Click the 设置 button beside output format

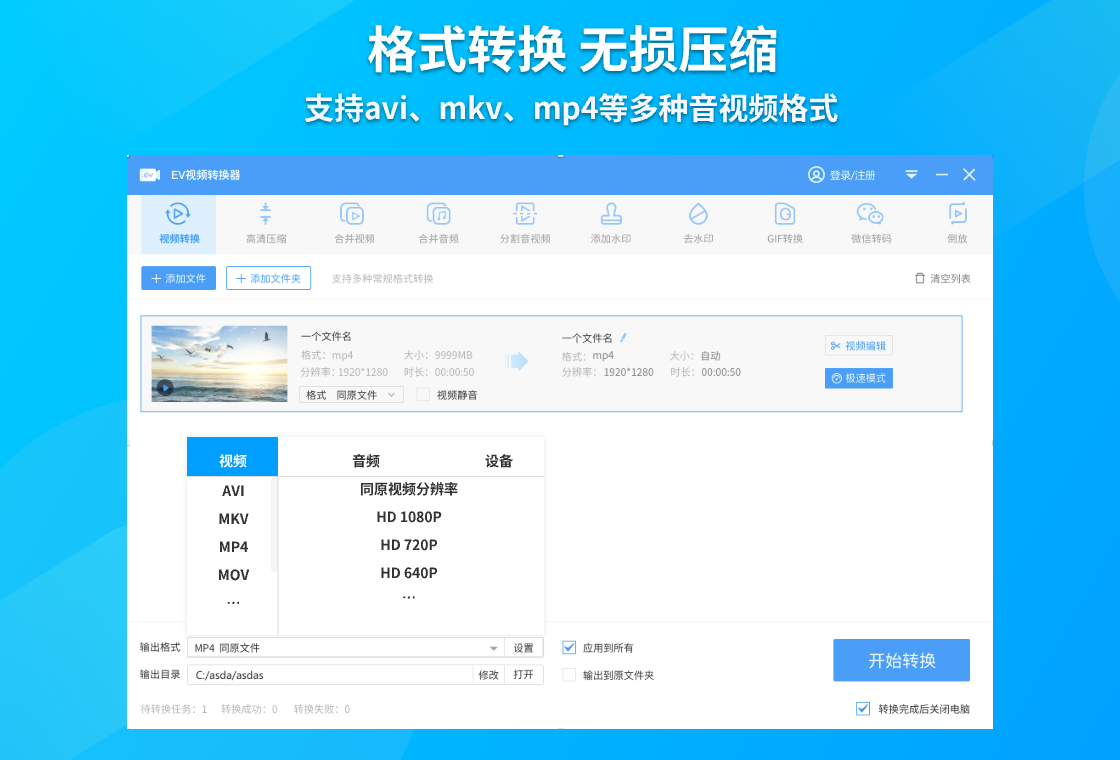click(524, 648)
